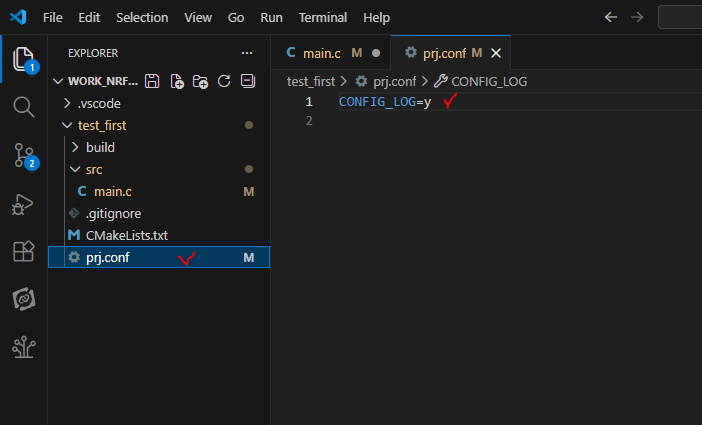This screenshot has width=702, height=425.
Task: Open the Terminal menu
Action: (323, 17)
